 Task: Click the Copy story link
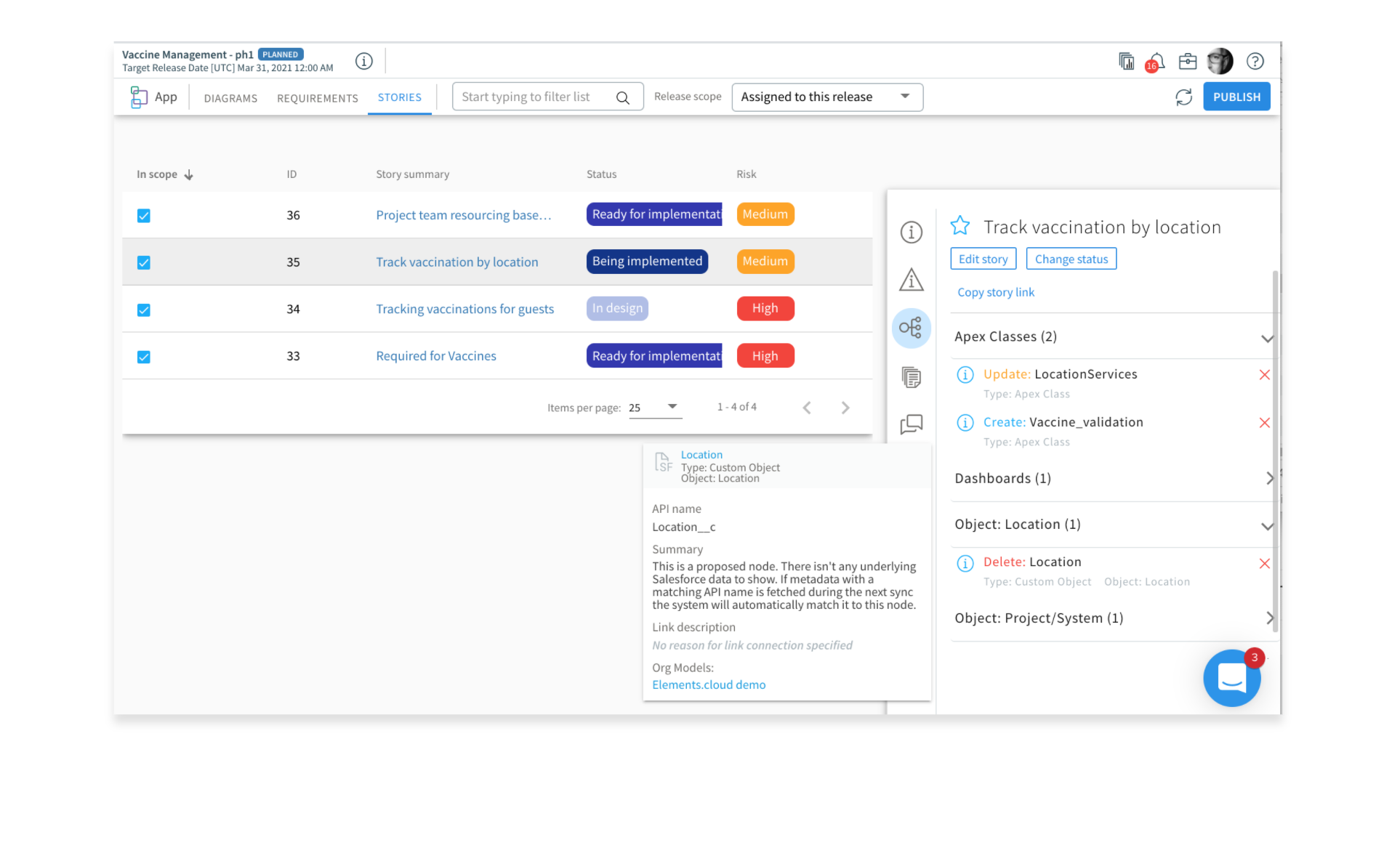click(x=995, y=292)
